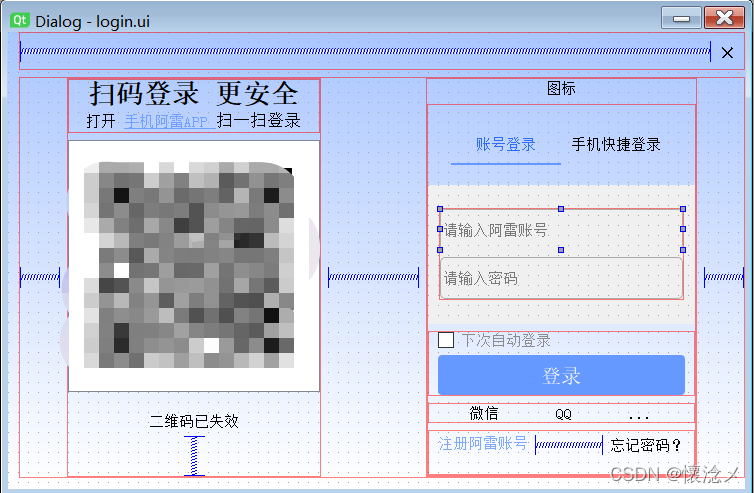754x493 pixels.
Task: Focus the 请输入密码 input field
Action: point(561,278)
